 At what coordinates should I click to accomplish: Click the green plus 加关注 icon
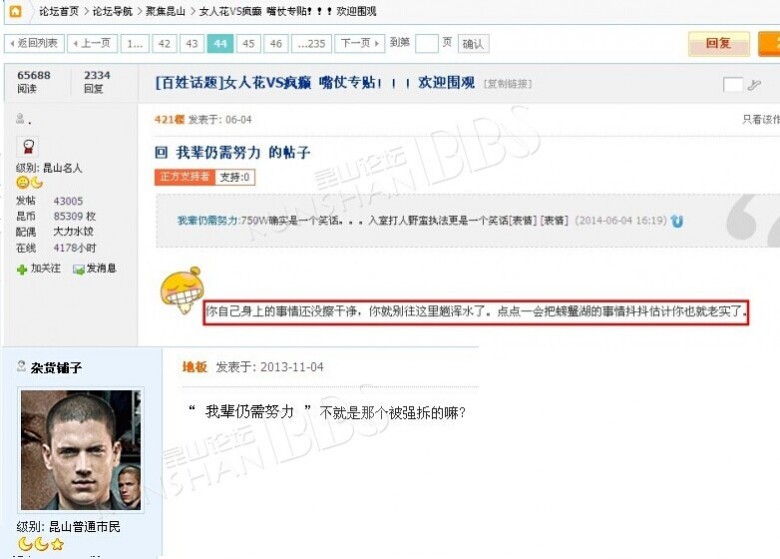22,270
